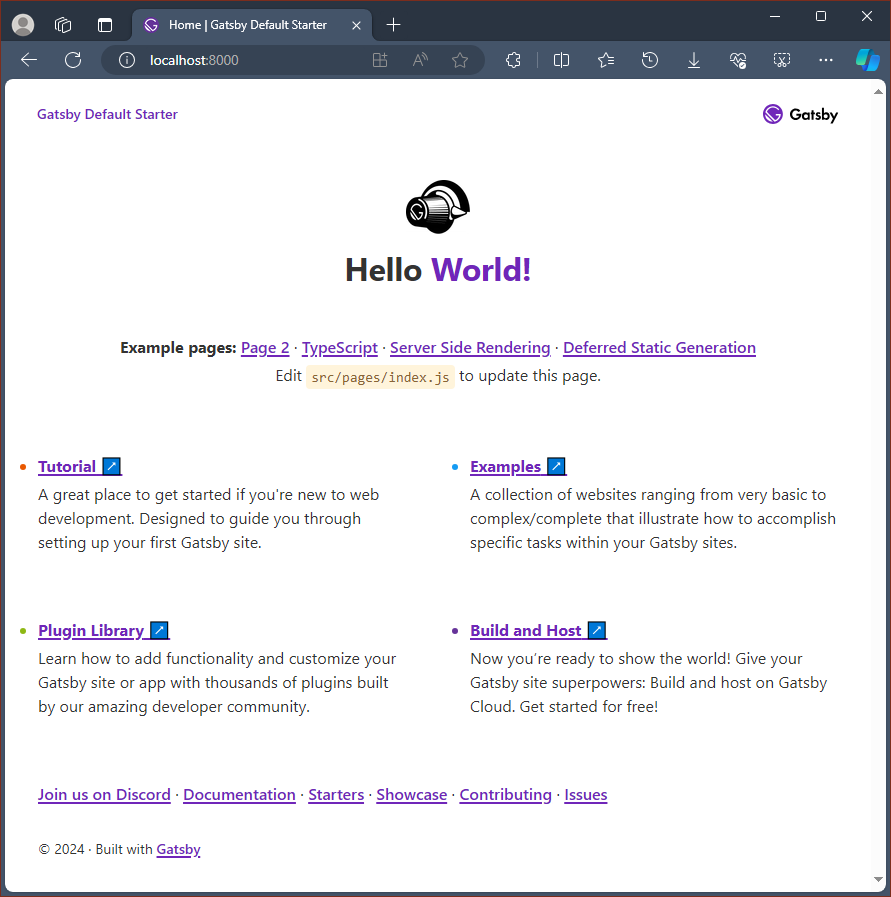Click the external link icon next to Examples
Image resolution: width=891 pixels, height=897 pixels.
coord(555,466)
